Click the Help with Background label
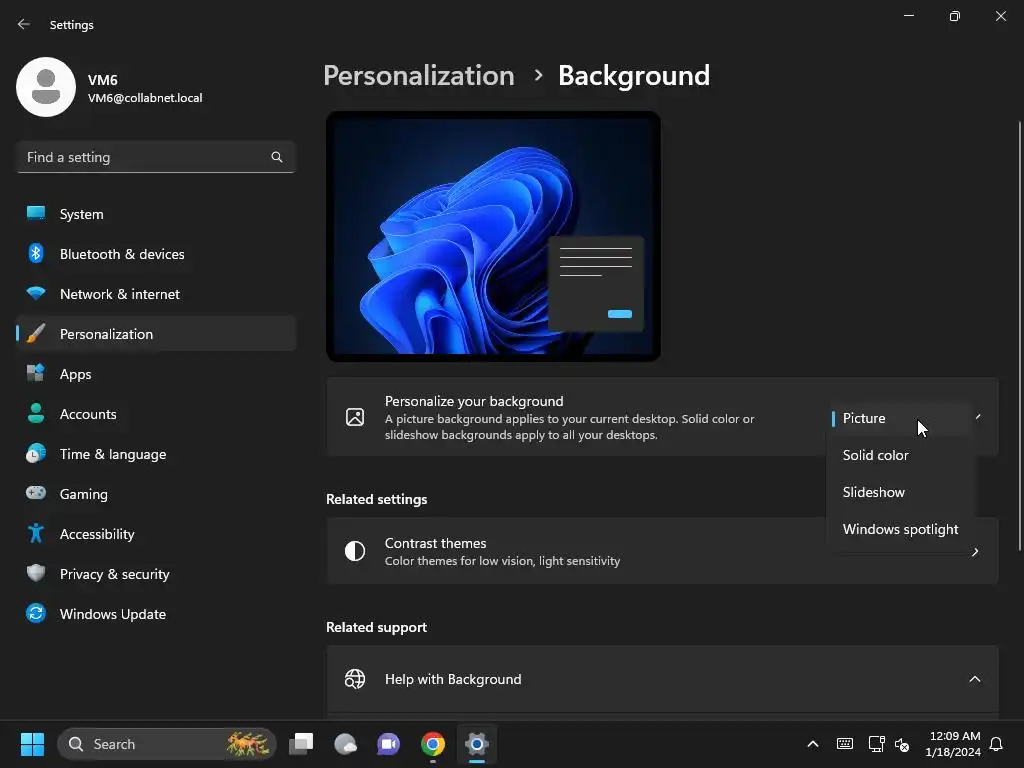 point(453,679)
